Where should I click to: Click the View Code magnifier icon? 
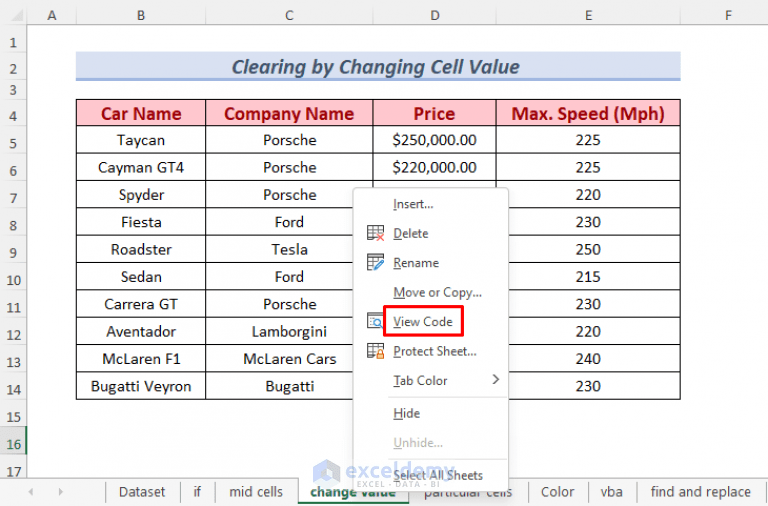pyautogui.click(x=375, y=321)
